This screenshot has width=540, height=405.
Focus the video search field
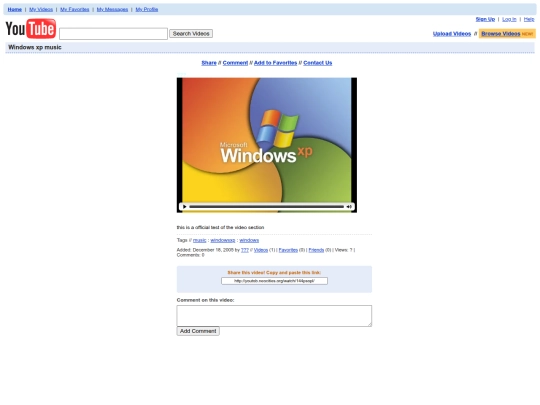pos(113,34)
